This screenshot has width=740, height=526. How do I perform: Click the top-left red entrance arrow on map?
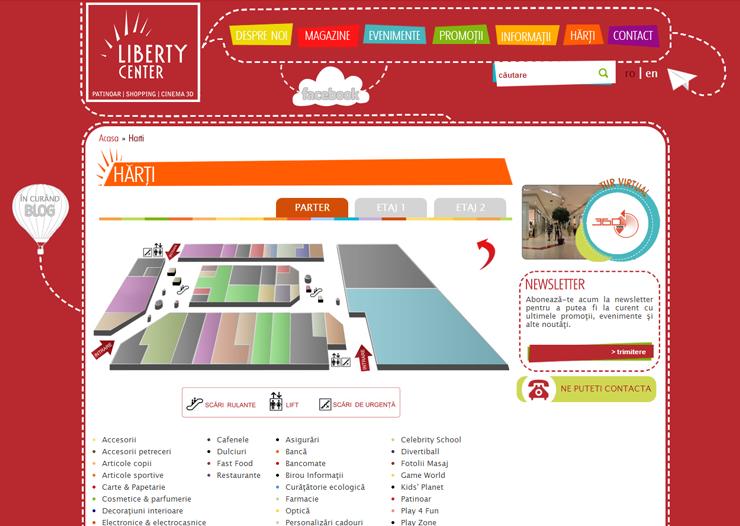pyautogui.click(x=173, y=251)
